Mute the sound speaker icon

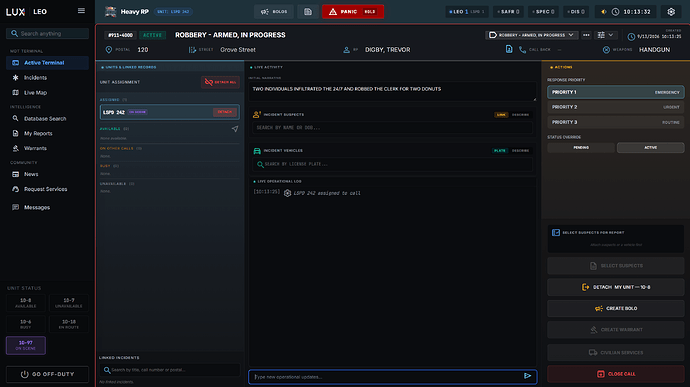(604, 12)
